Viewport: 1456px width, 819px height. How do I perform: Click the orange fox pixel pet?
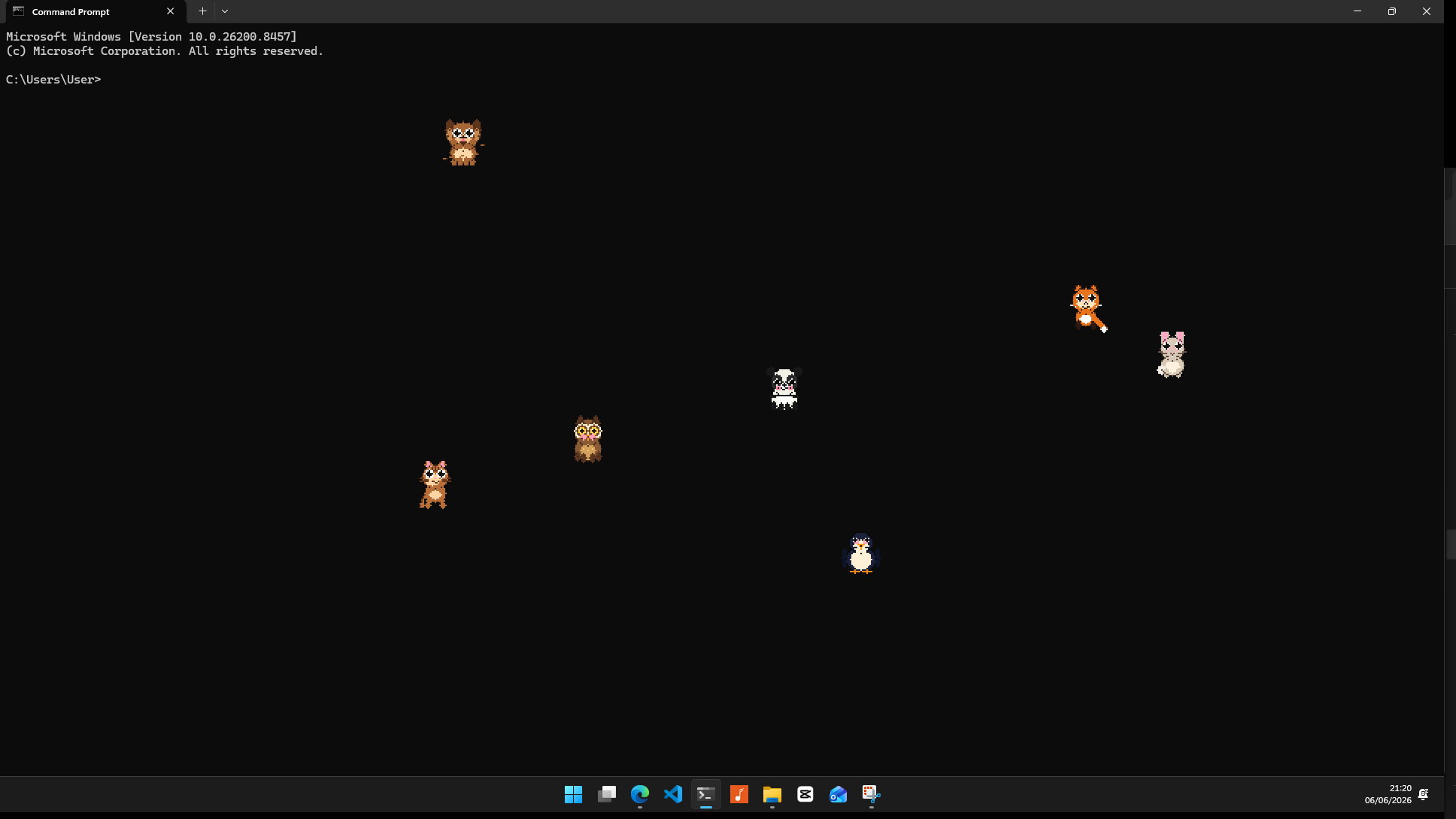click(1088, 308)
